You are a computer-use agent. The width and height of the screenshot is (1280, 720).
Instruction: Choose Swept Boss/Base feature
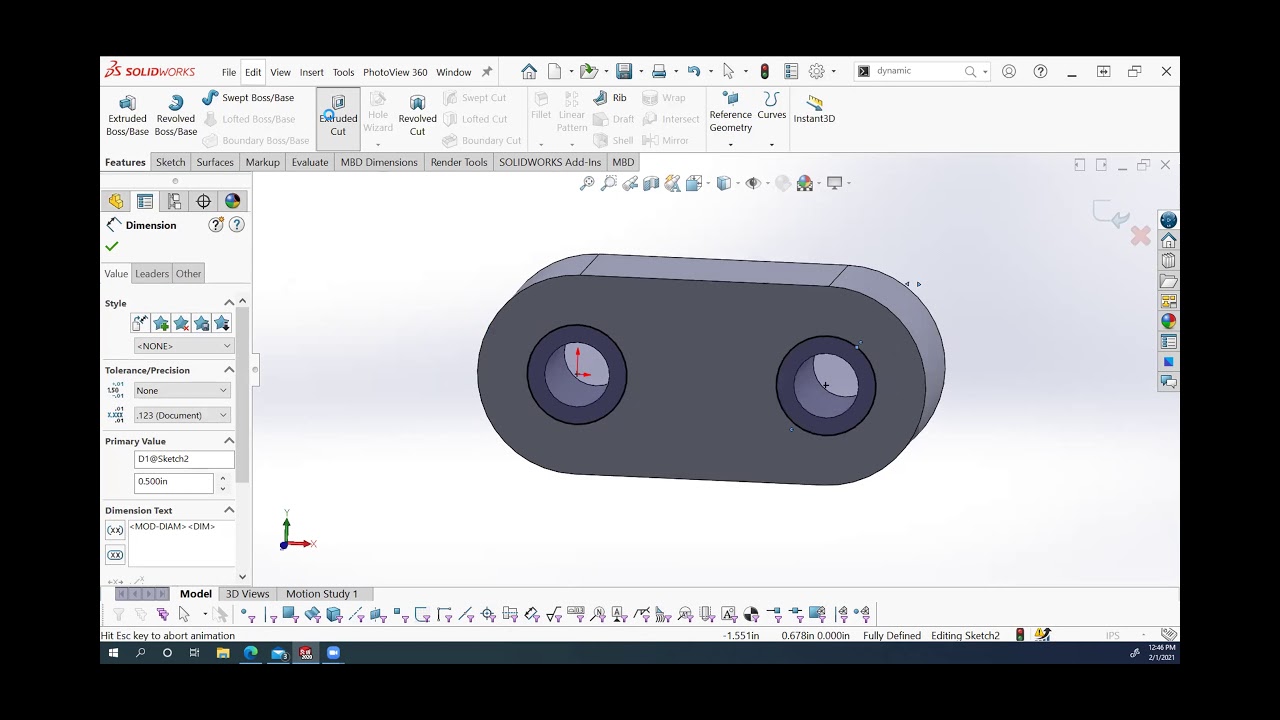[x=248, y=98]
